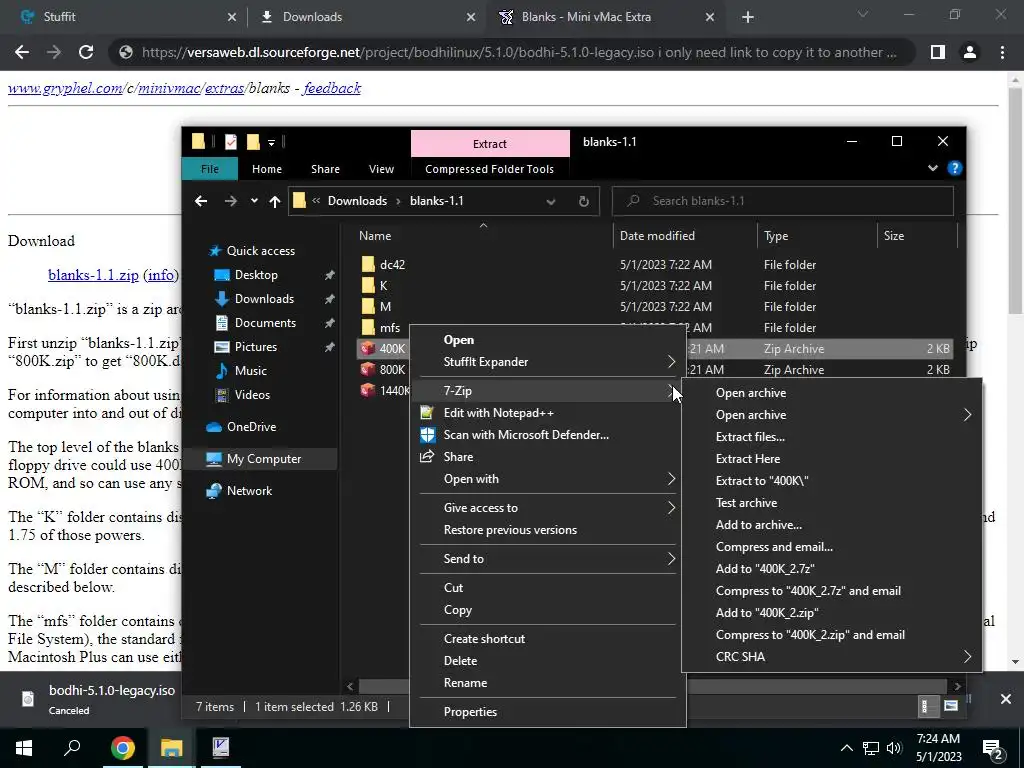The image size is (1024, 768).
Task: Open Videos in Explorer sidebar
Action: tap(252, 394)
